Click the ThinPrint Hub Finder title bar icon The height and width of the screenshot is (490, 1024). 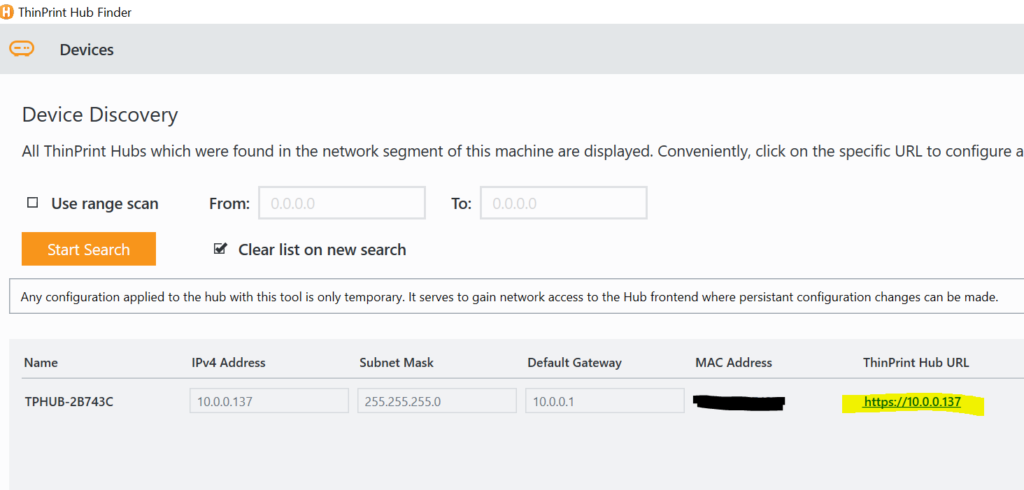[6, 12]
